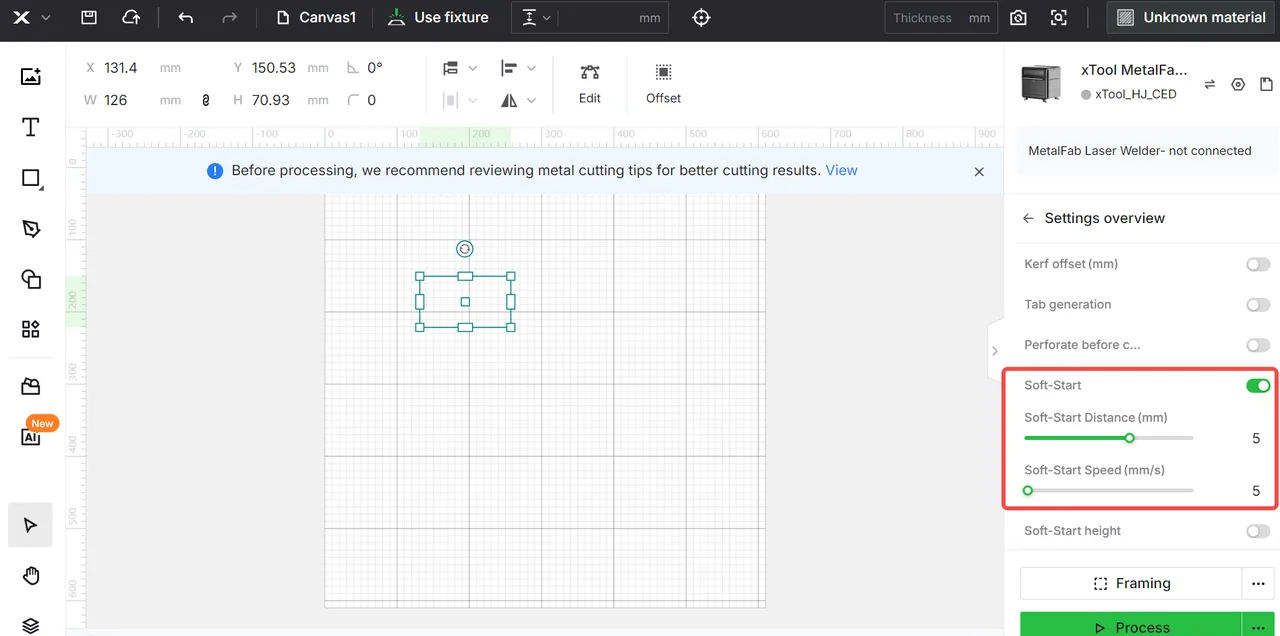Open the Unknown material selector
1280x636 pixels.
pyautogui.click(x=1192, y=17)
